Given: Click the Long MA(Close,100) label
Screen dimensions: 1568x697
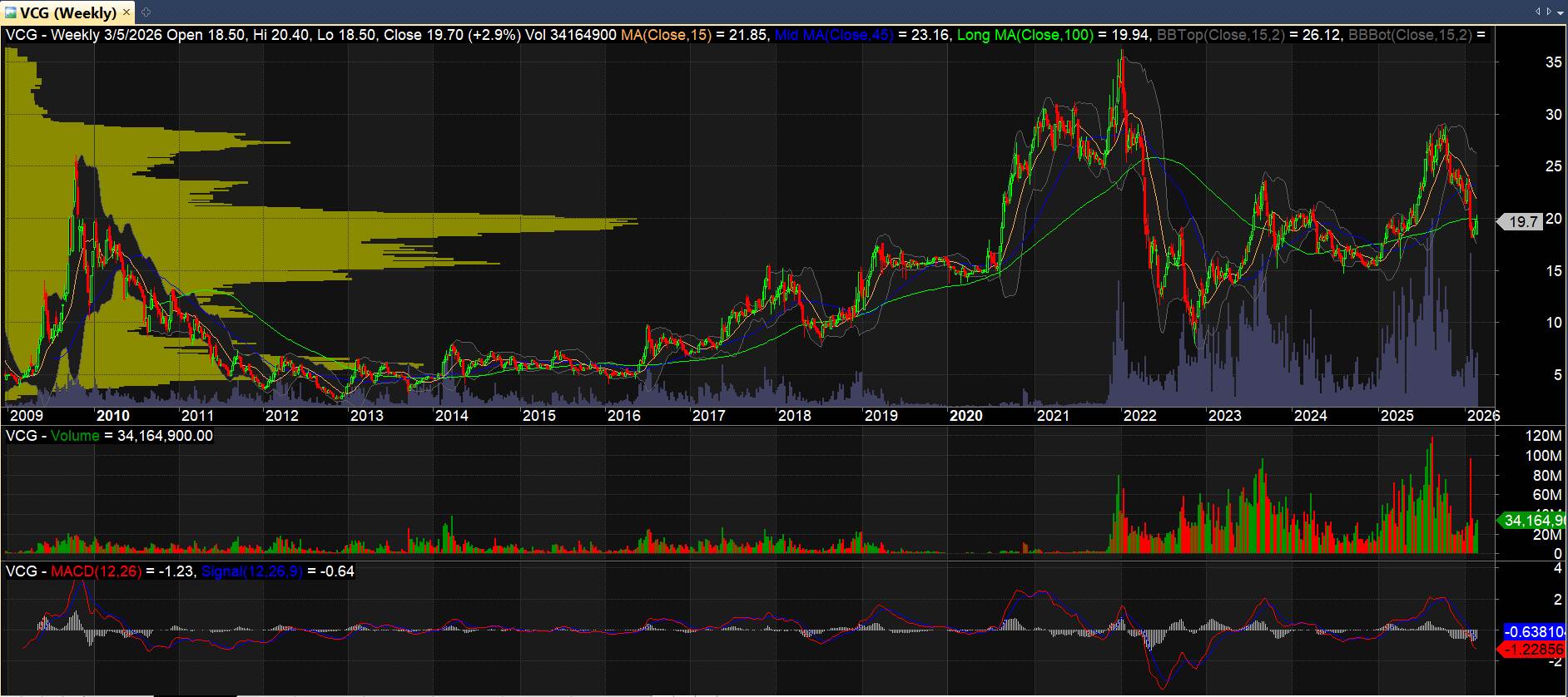Looking at the screenshot, I should click(1025, 35).
